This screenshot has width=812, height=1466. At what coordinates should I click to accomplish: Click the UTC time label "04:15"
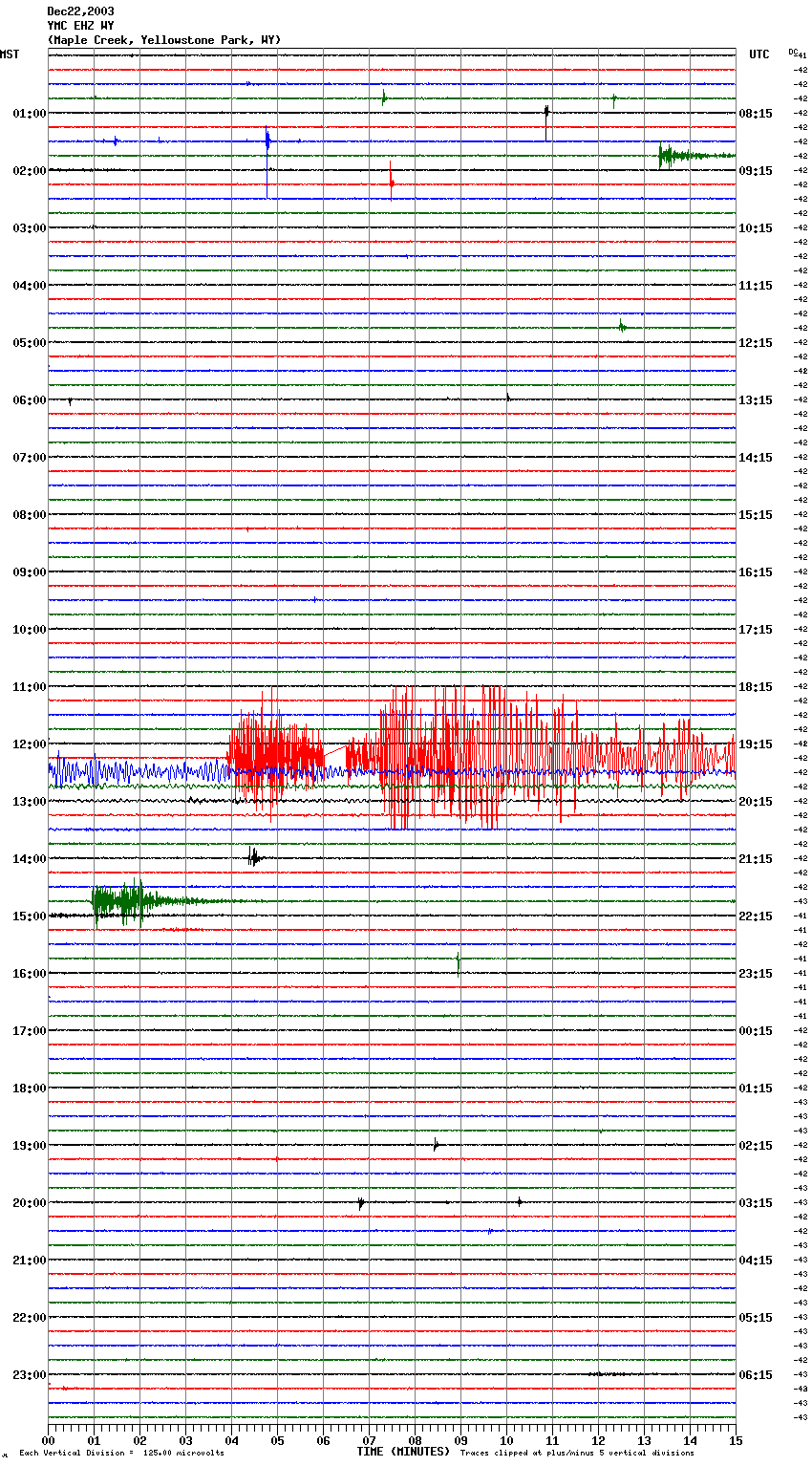[x=756, y=1261]
